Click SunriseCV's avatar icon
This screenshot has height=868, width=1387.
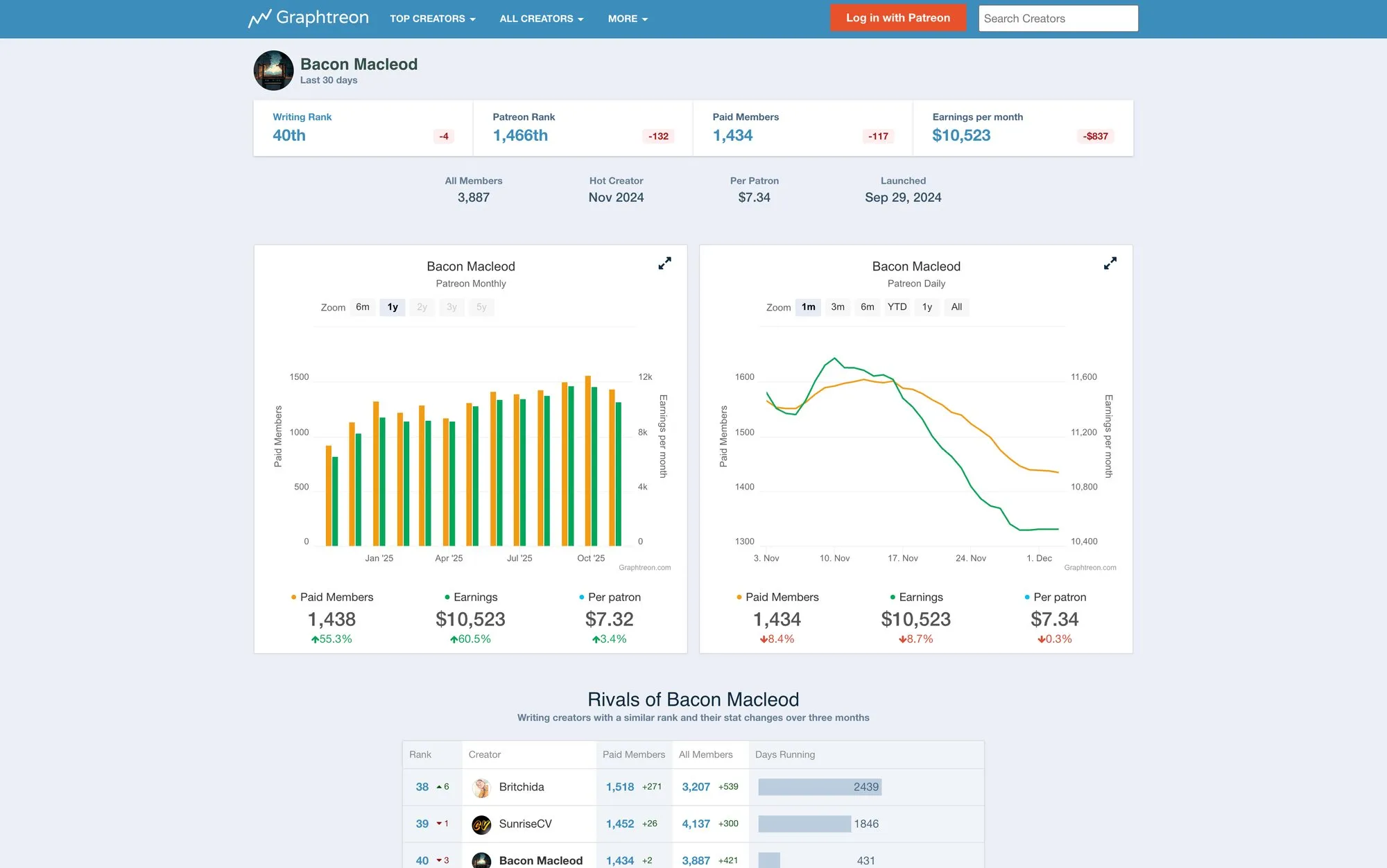click(480, 824)
